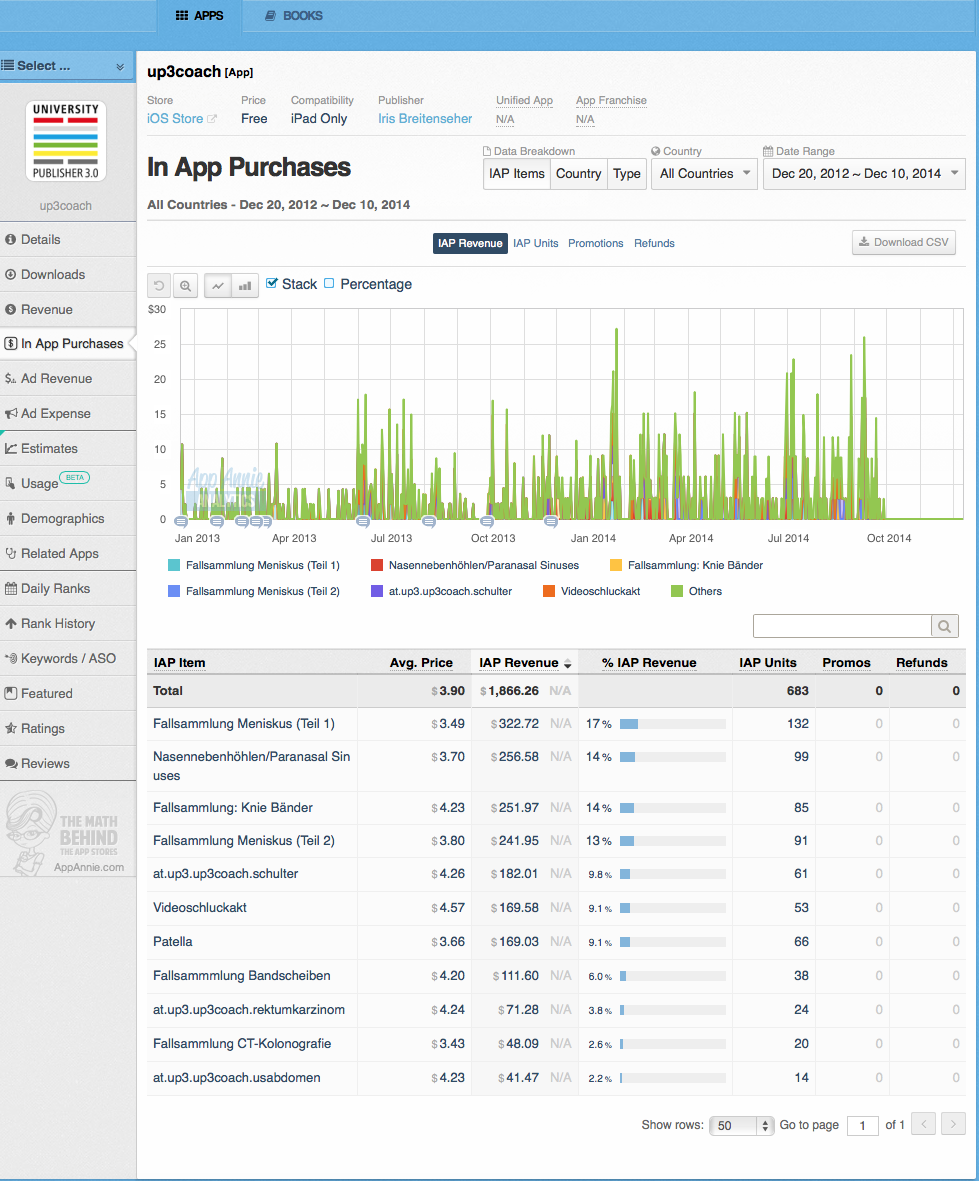Screen dimensions: 979x1181
Task: Switch to line chart view icon
Action: click(218, 285)
